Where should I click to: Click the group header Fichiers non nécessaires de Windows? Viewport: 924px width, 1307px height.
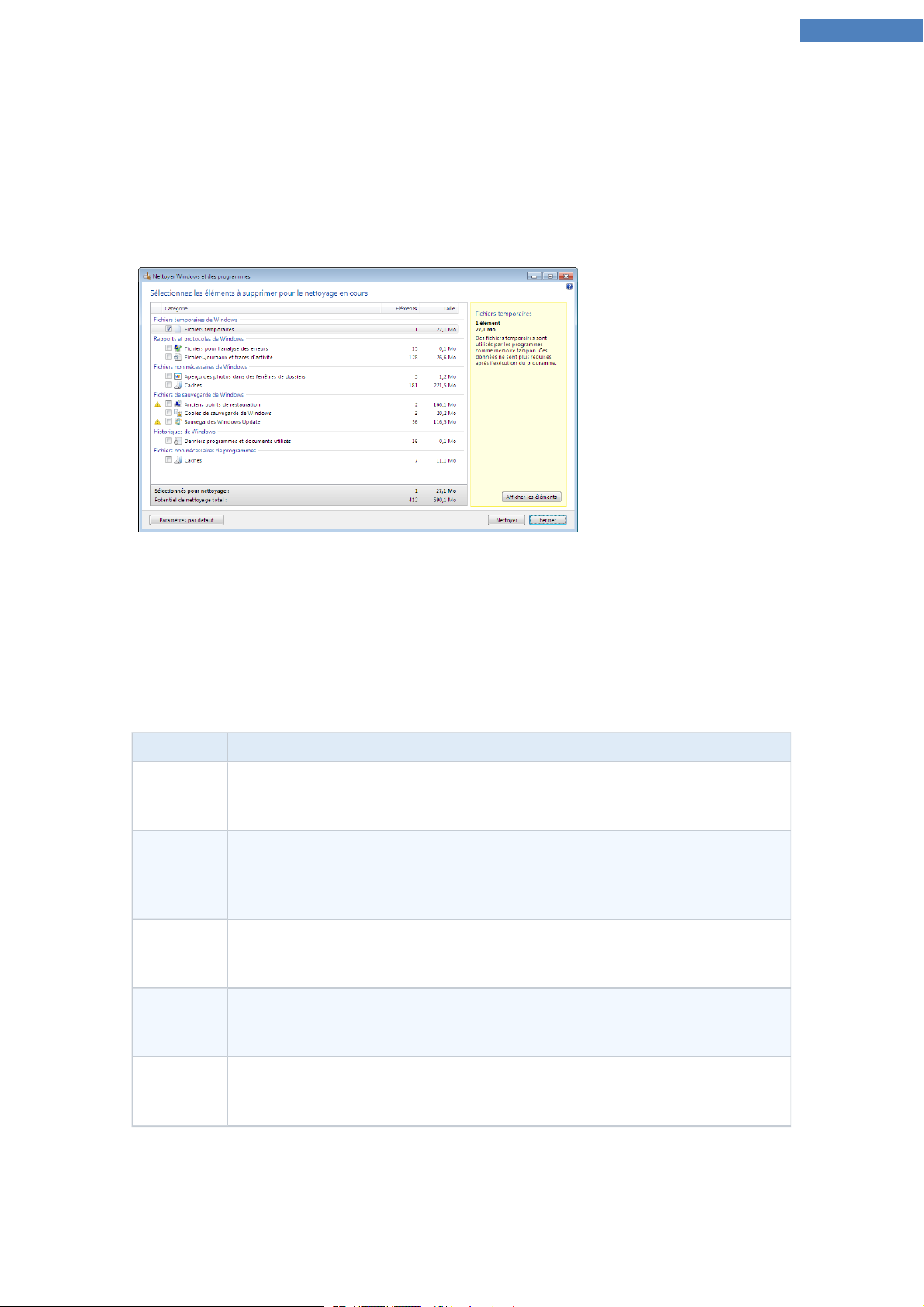200,366
